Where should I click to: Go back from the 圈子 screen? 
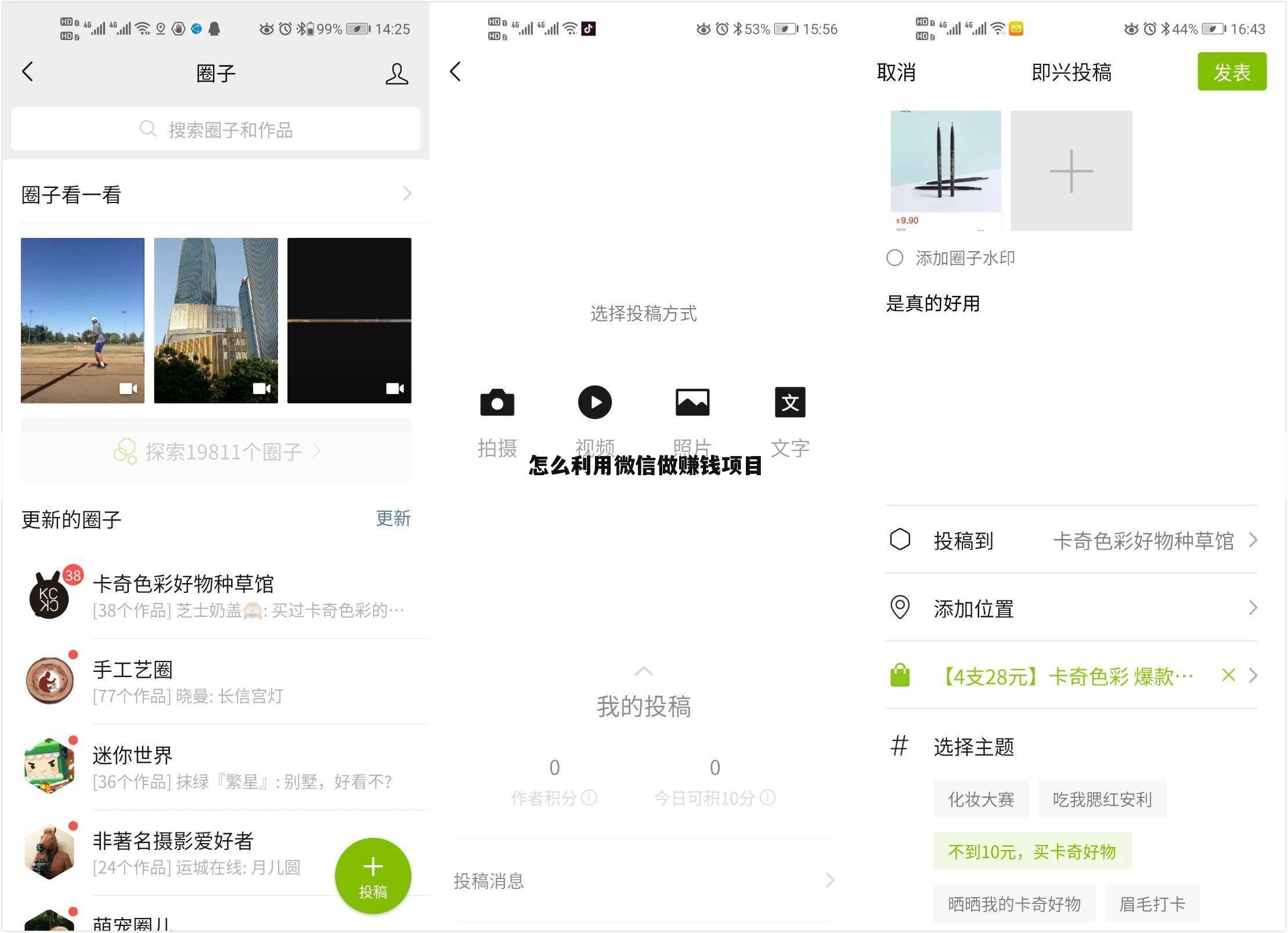(x=27, y=72)
